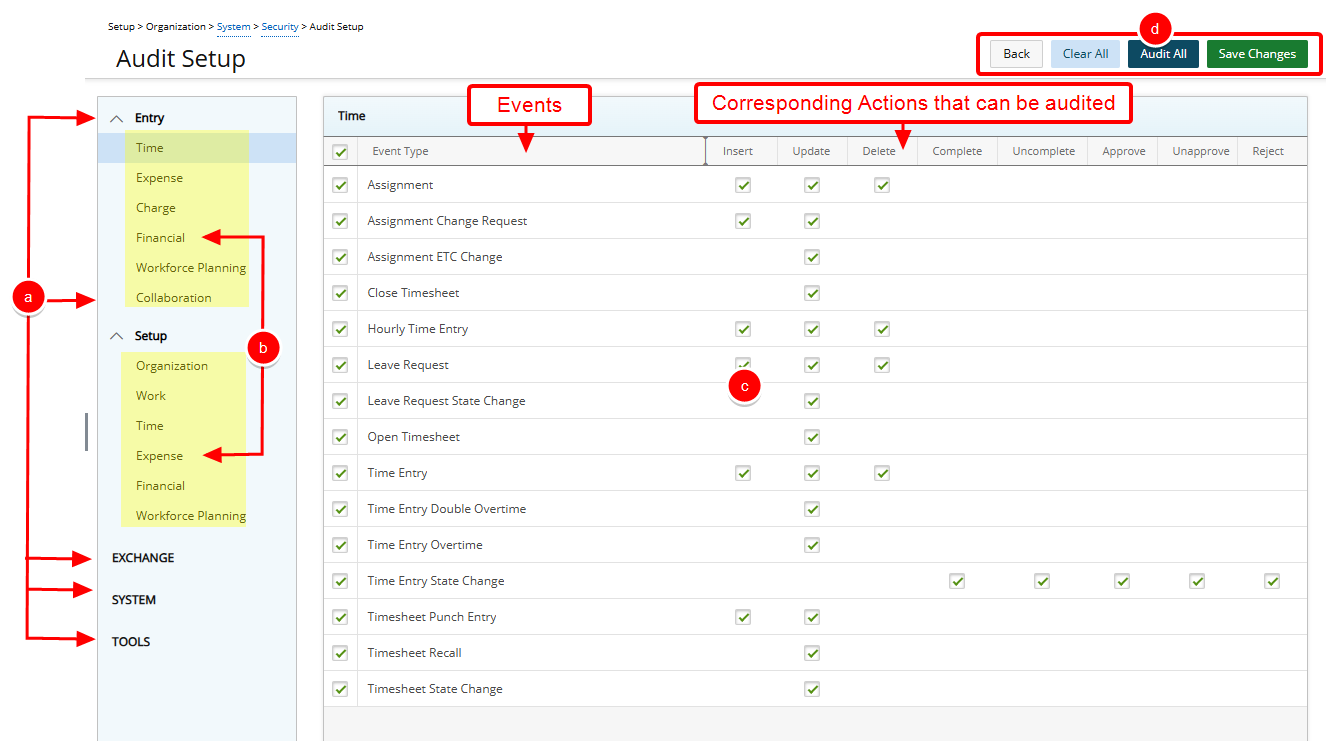Collapse the Setup section chevron
The height and width of the screenshot is (741, 1326).
point(117,336)
